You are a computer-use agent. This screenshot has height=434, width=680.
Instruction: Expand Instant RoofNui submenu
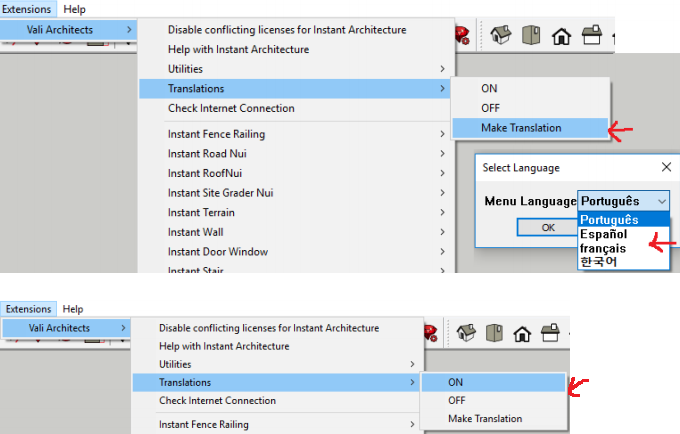pos(297,173)
